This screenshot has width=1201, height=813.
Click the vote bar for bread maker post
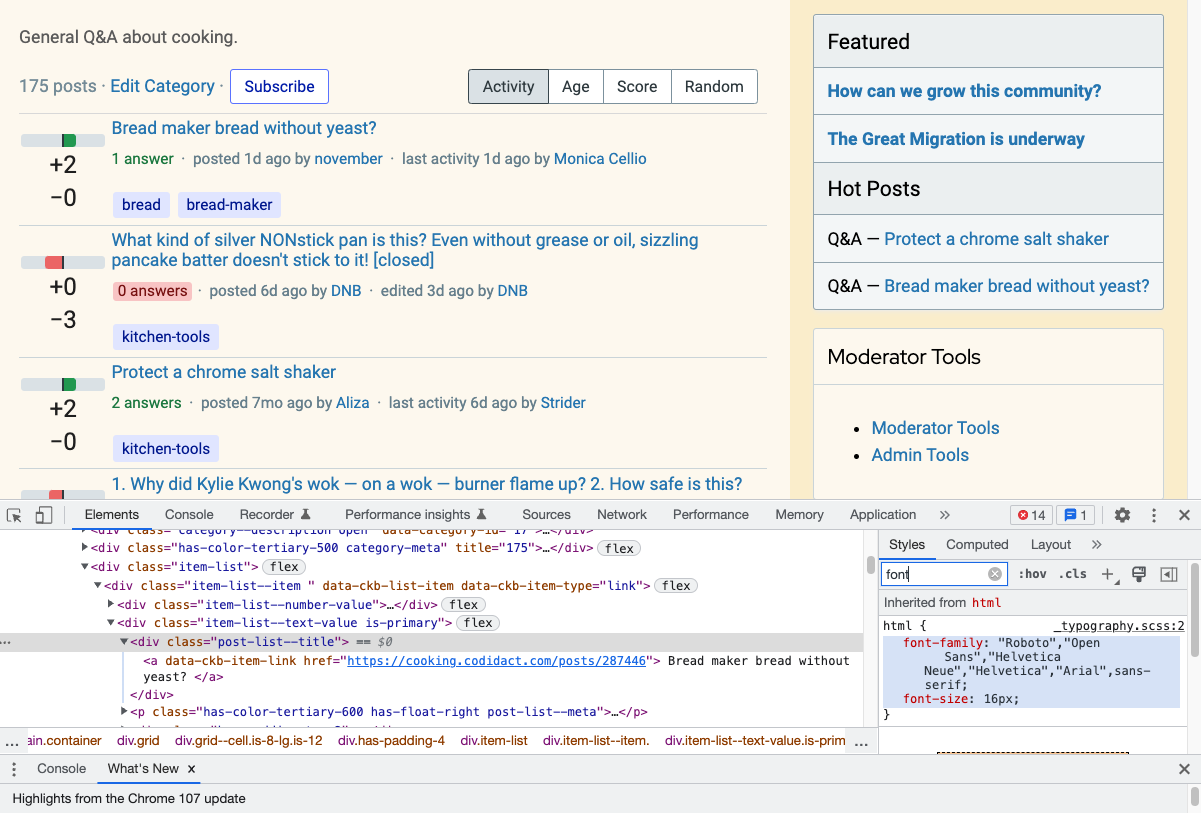63,141
